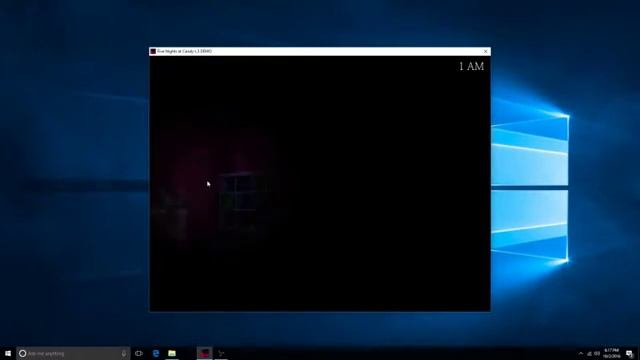Viewport: 640px width, 360px height.
Task: Open network status tray icon
Action: point(589,353)
